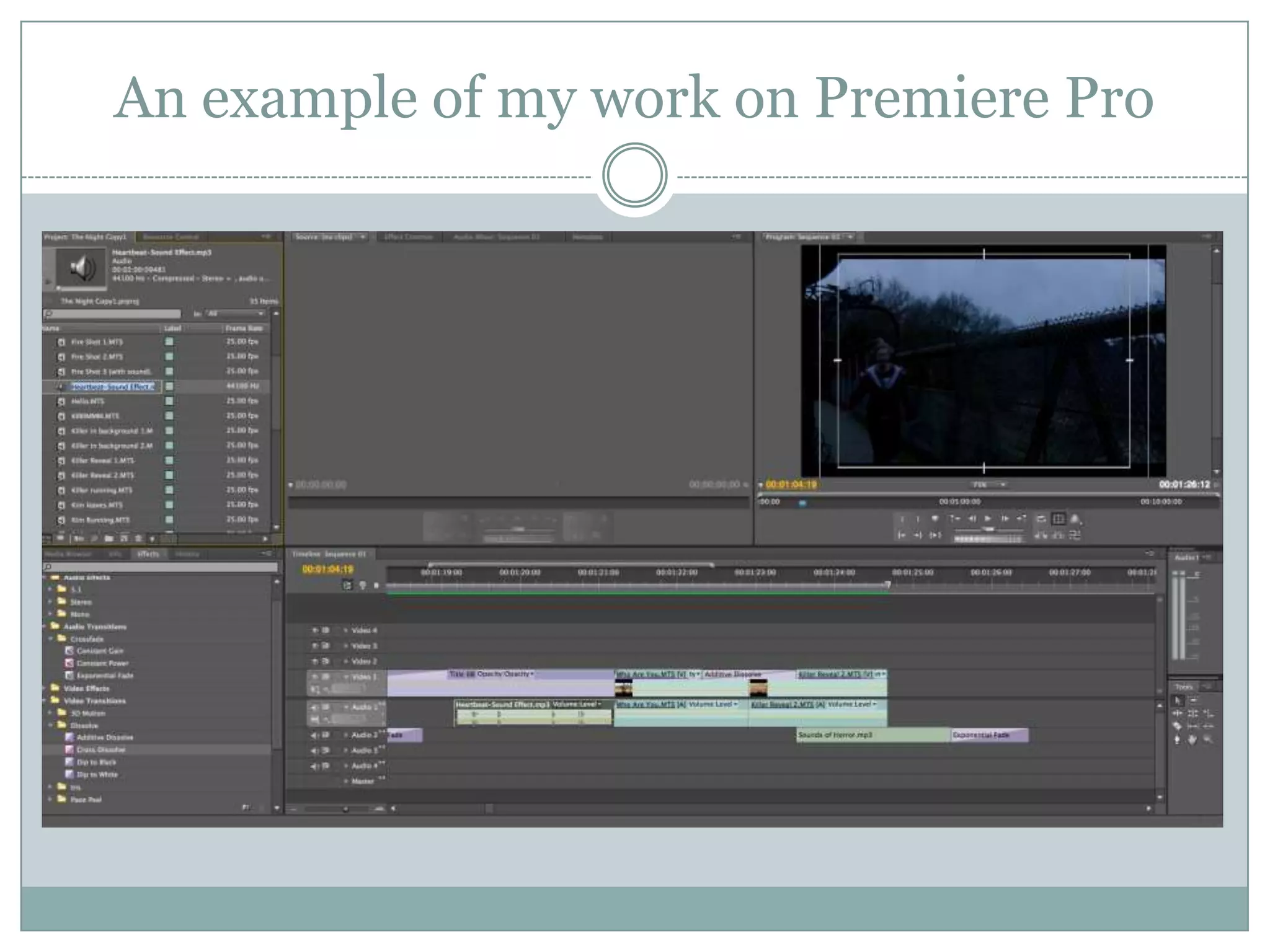Open the Program Sequence 01 dropdown arrow
This screenshot has height=952, width=1270.
[x=850, y=237]
